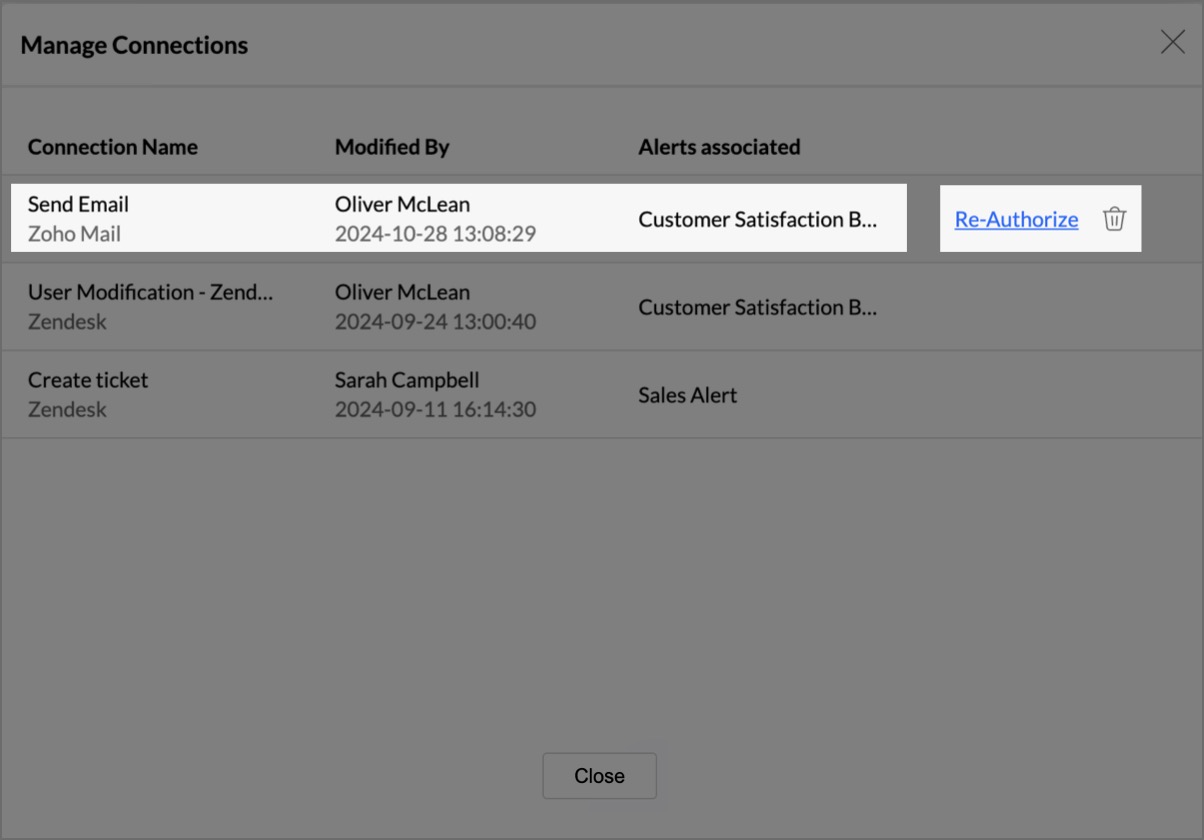Select the Send Email connection name

click(78, 204)
